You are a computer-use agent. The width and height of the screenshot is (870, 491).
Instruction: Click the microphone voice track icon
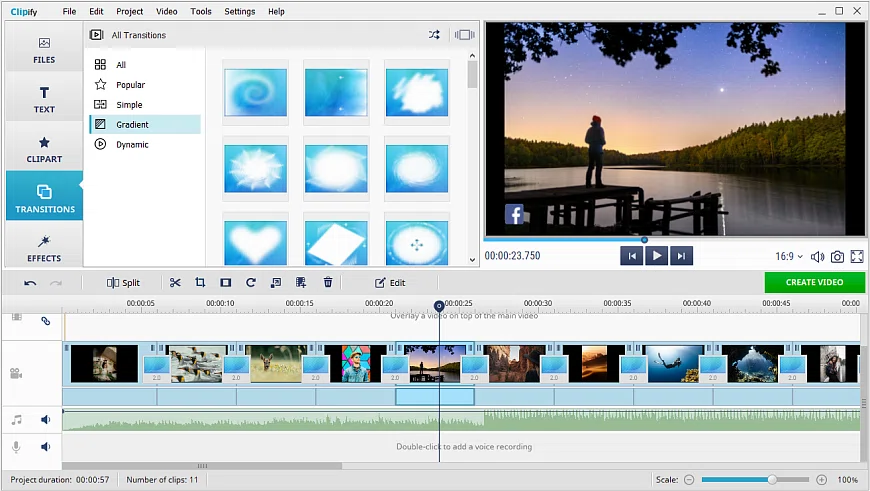coord(16,447)
